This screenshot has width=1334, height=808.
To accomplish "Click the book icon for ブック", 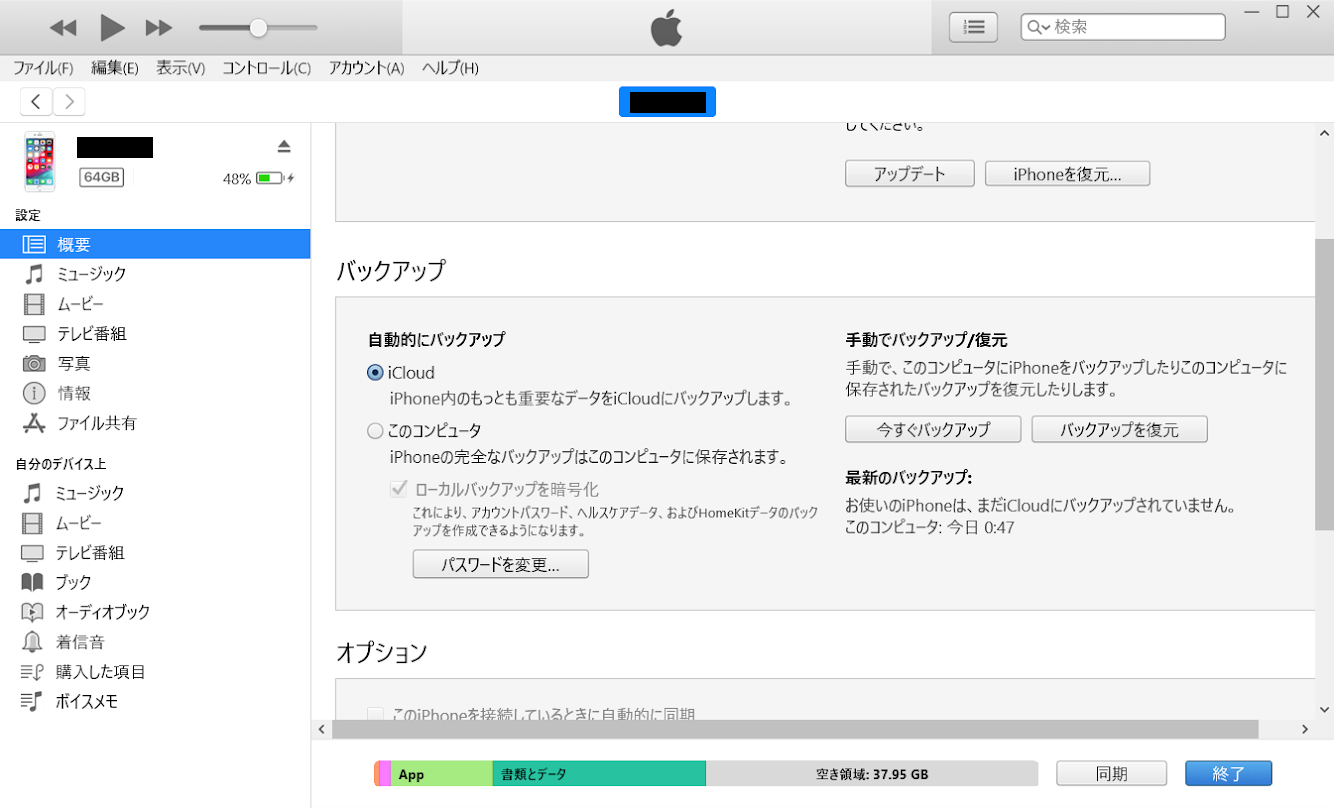I will coord(33,582).
